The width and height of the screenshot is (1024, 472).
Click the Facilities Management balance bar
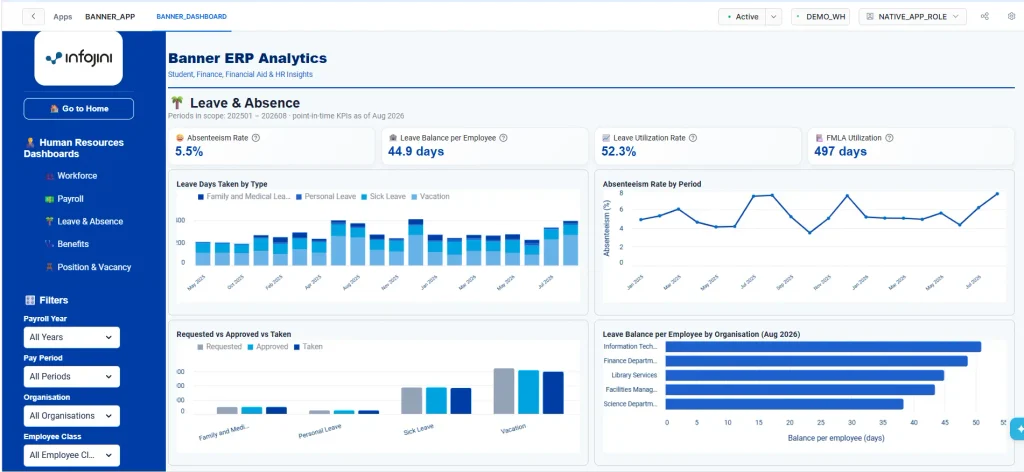click(x=800, y=390)
